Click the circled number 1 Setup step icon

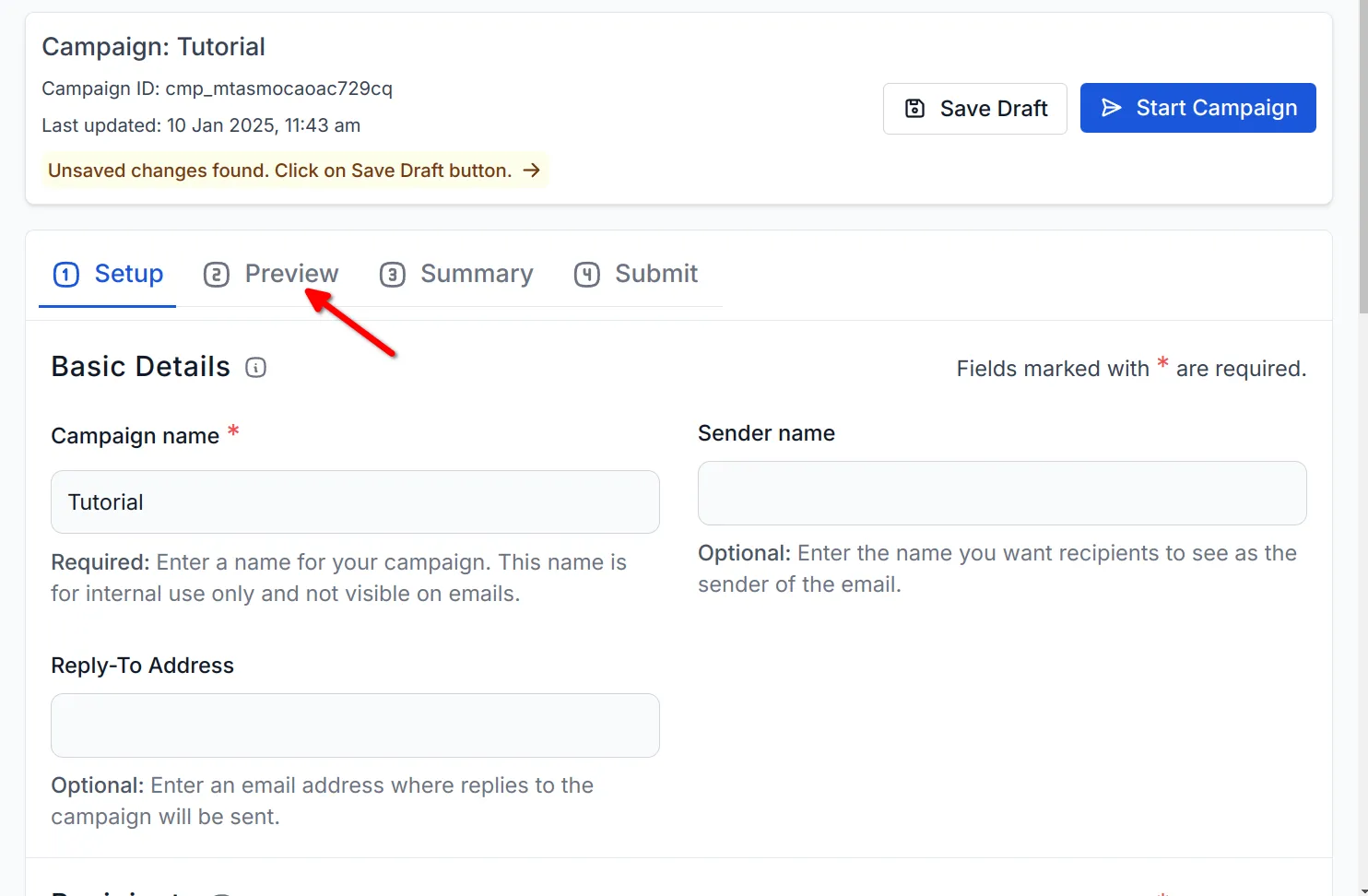coord(65,274)
